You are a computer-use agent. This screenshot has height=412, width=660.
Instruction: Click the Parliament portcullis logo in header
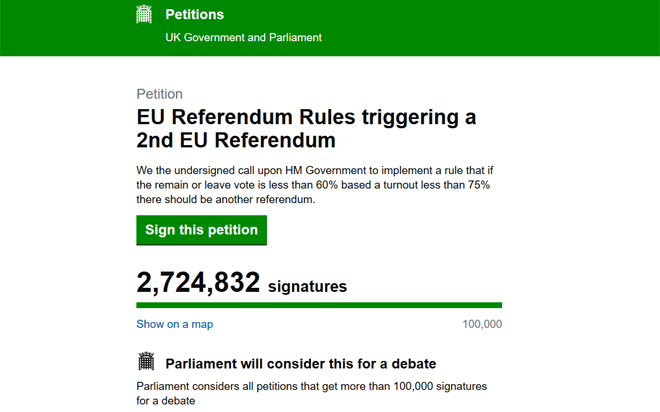click(144, 14)
